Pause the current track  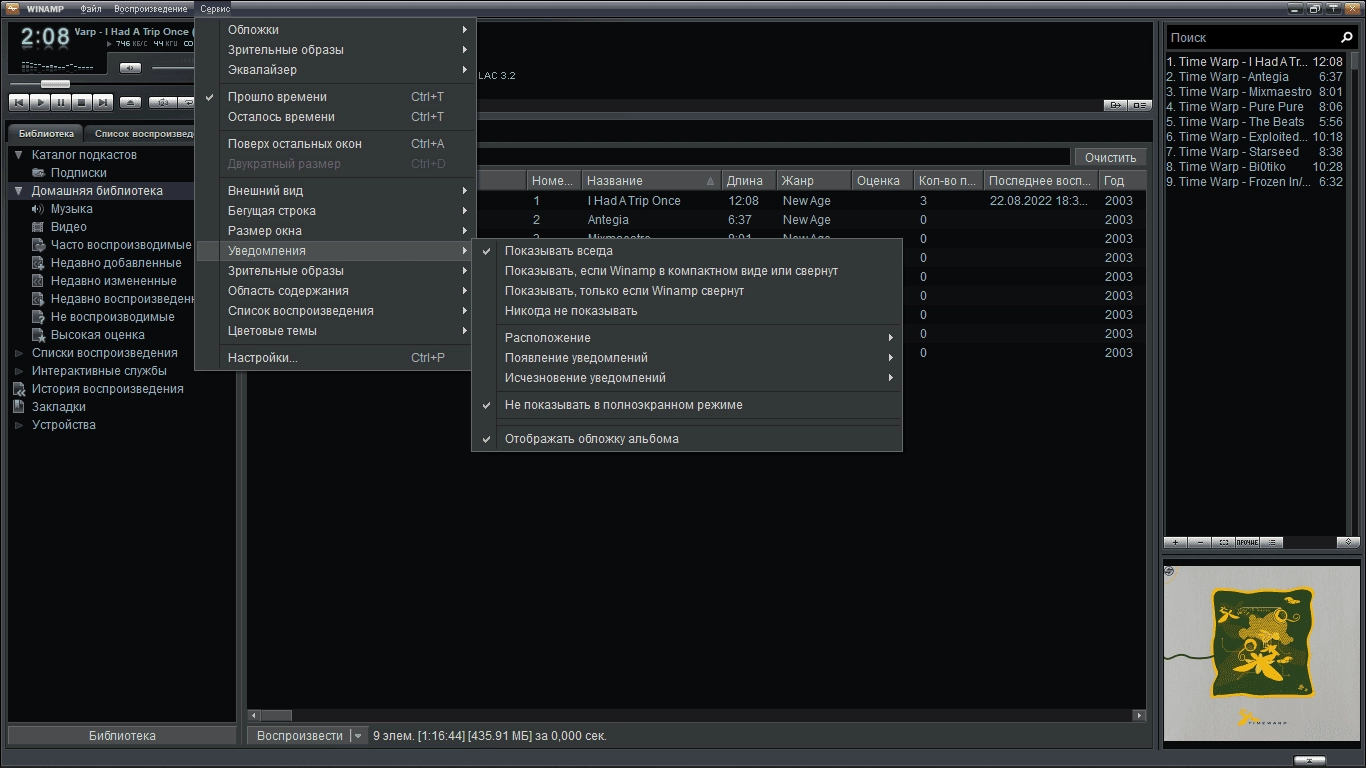click(60, 102)
